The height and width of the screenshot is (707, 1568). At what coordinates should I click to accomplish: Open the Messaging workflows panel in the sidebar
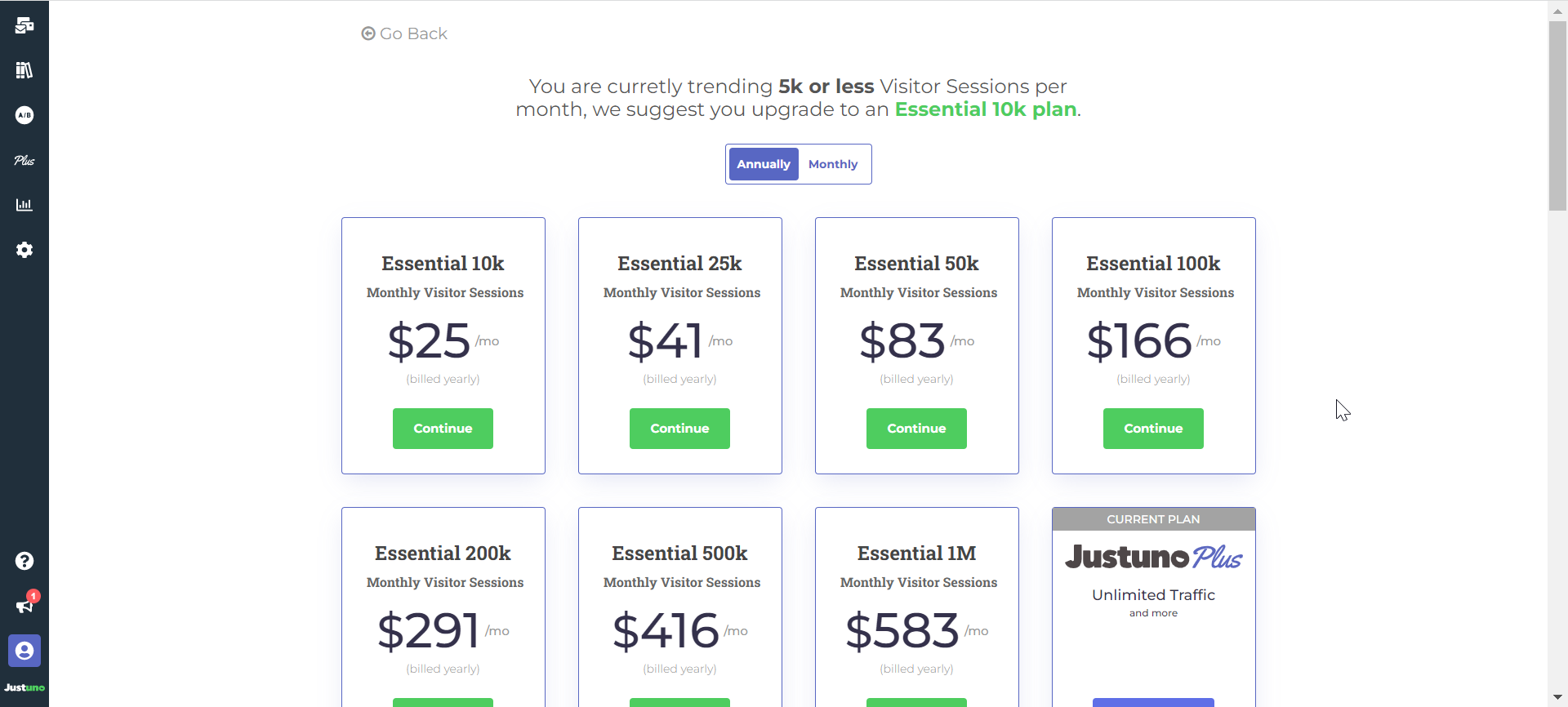[x=24, y=25]
